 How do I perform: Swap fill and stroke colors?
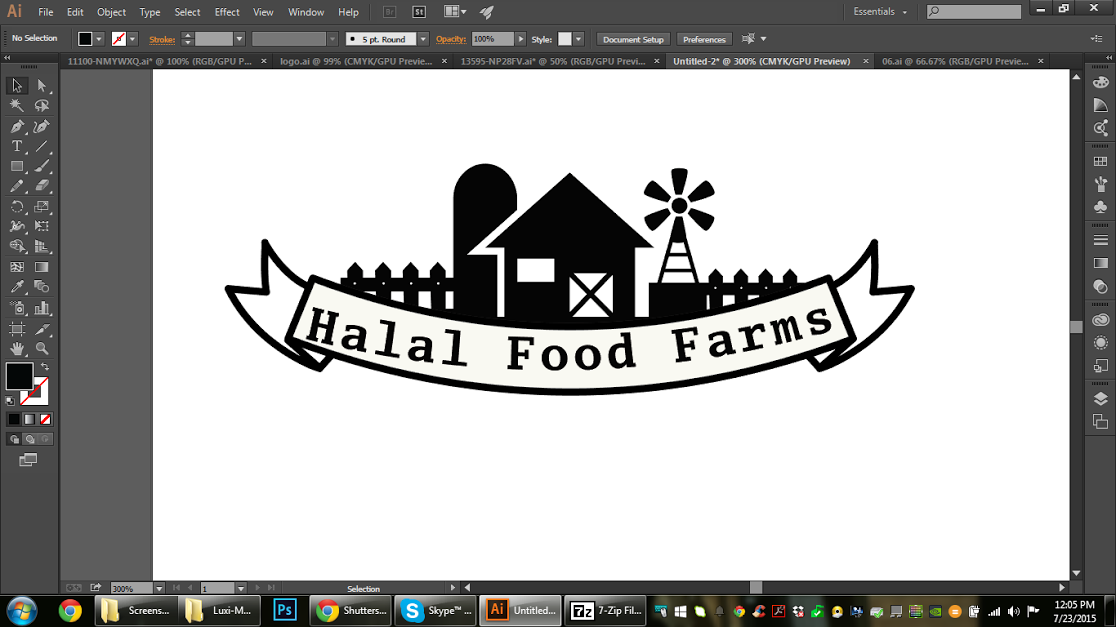[x=44, y=368]
